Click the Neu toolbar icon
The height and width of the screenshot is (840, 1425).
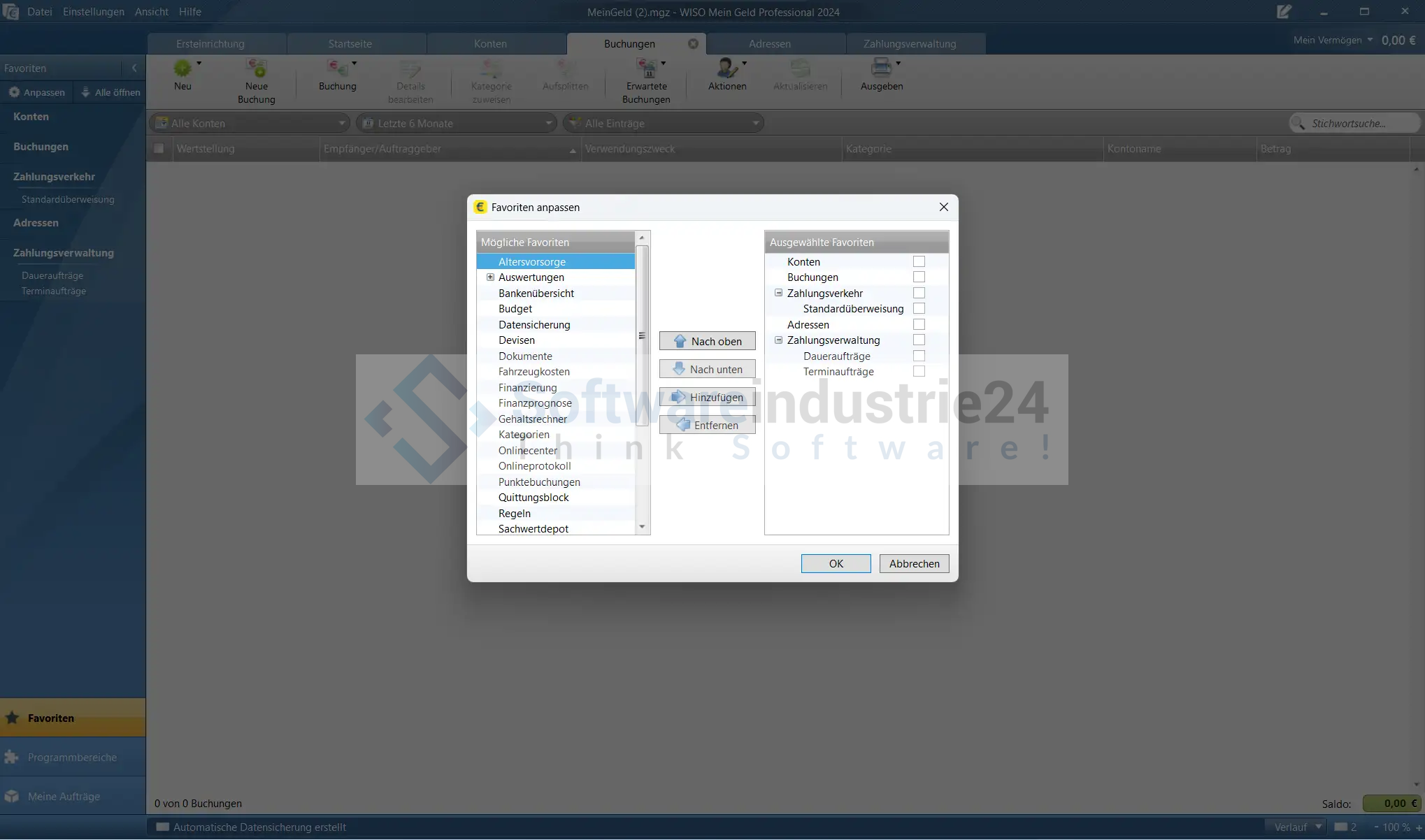182,68
